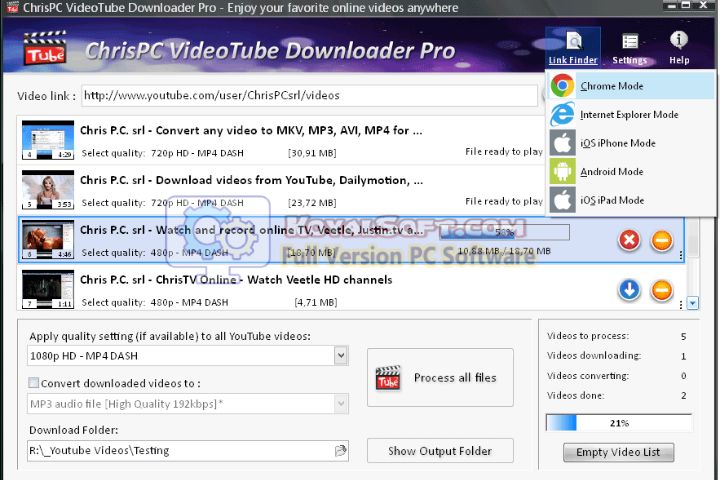Select Chrome Mode from the menu
Viewport: 720px width, 480px height.
tap(632, 86)
